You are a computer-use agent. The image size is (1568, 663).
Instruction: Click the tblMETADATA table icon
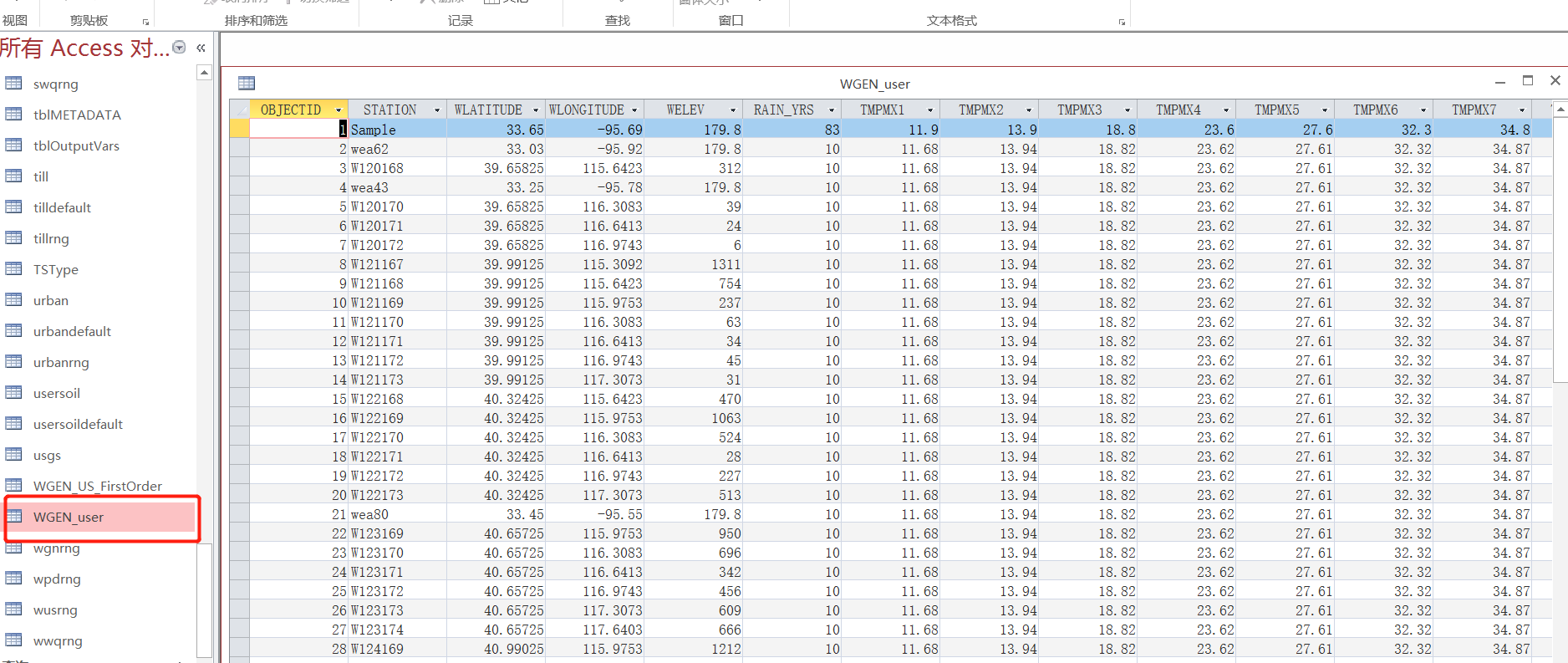[13, 115]
